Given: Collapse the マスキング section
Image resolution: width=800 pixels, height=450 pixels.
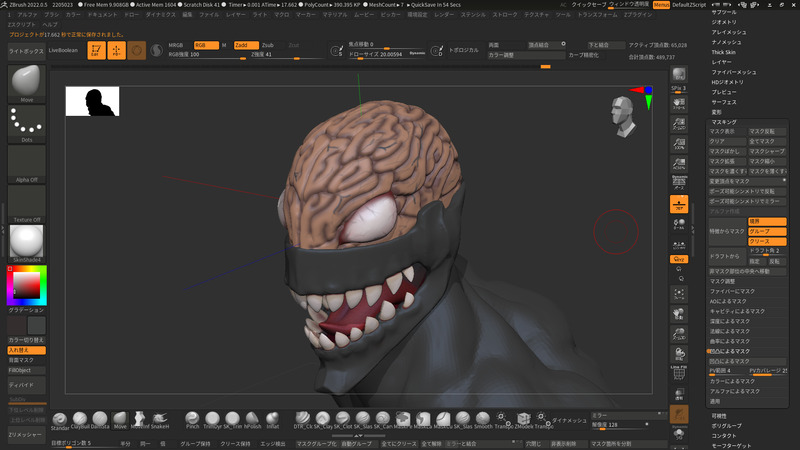Looking at the screenshot, I should (x=723, y=121).
